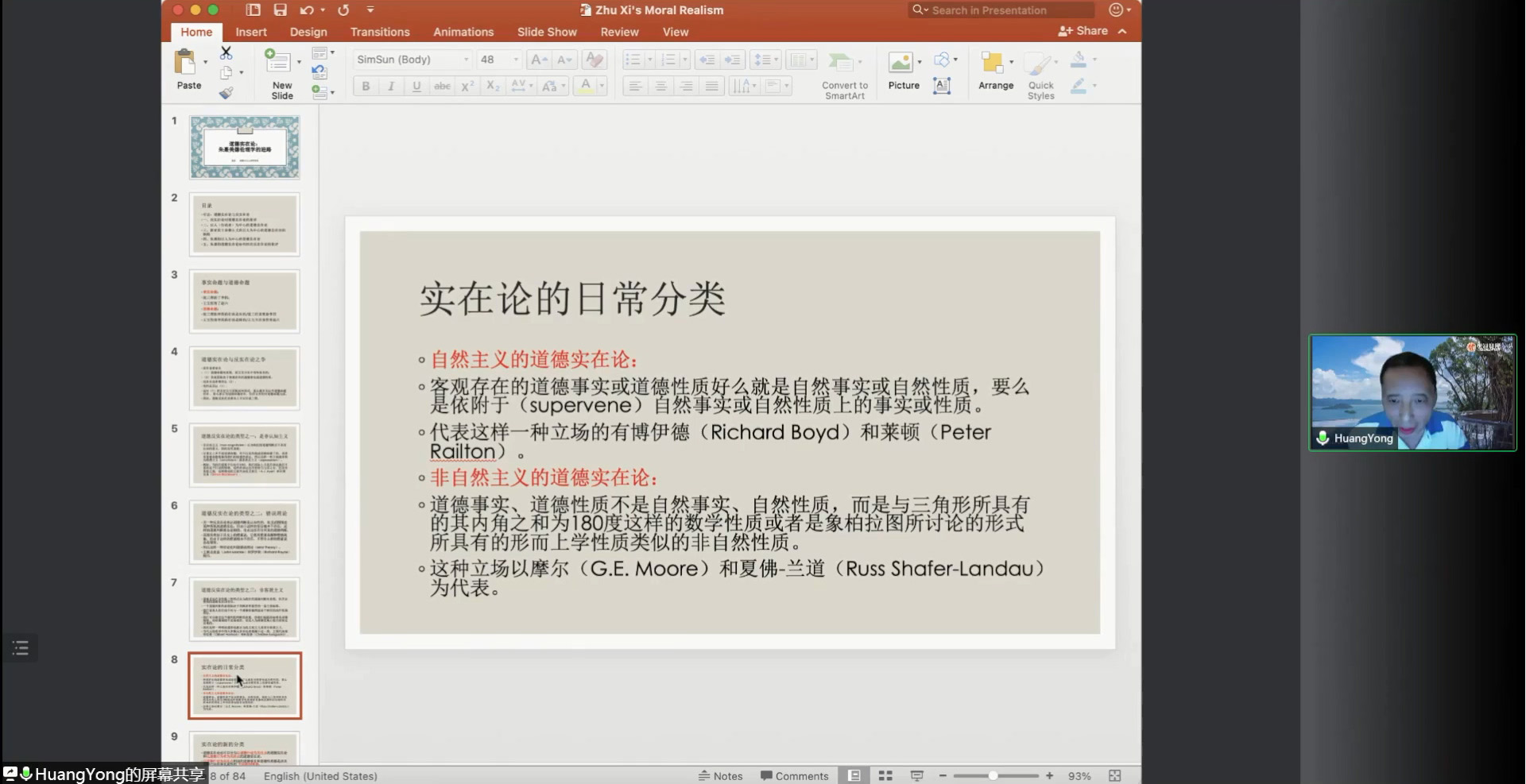Click the Share button
This screenshot has width=1526, height=784.
(x=1083, y=31)
